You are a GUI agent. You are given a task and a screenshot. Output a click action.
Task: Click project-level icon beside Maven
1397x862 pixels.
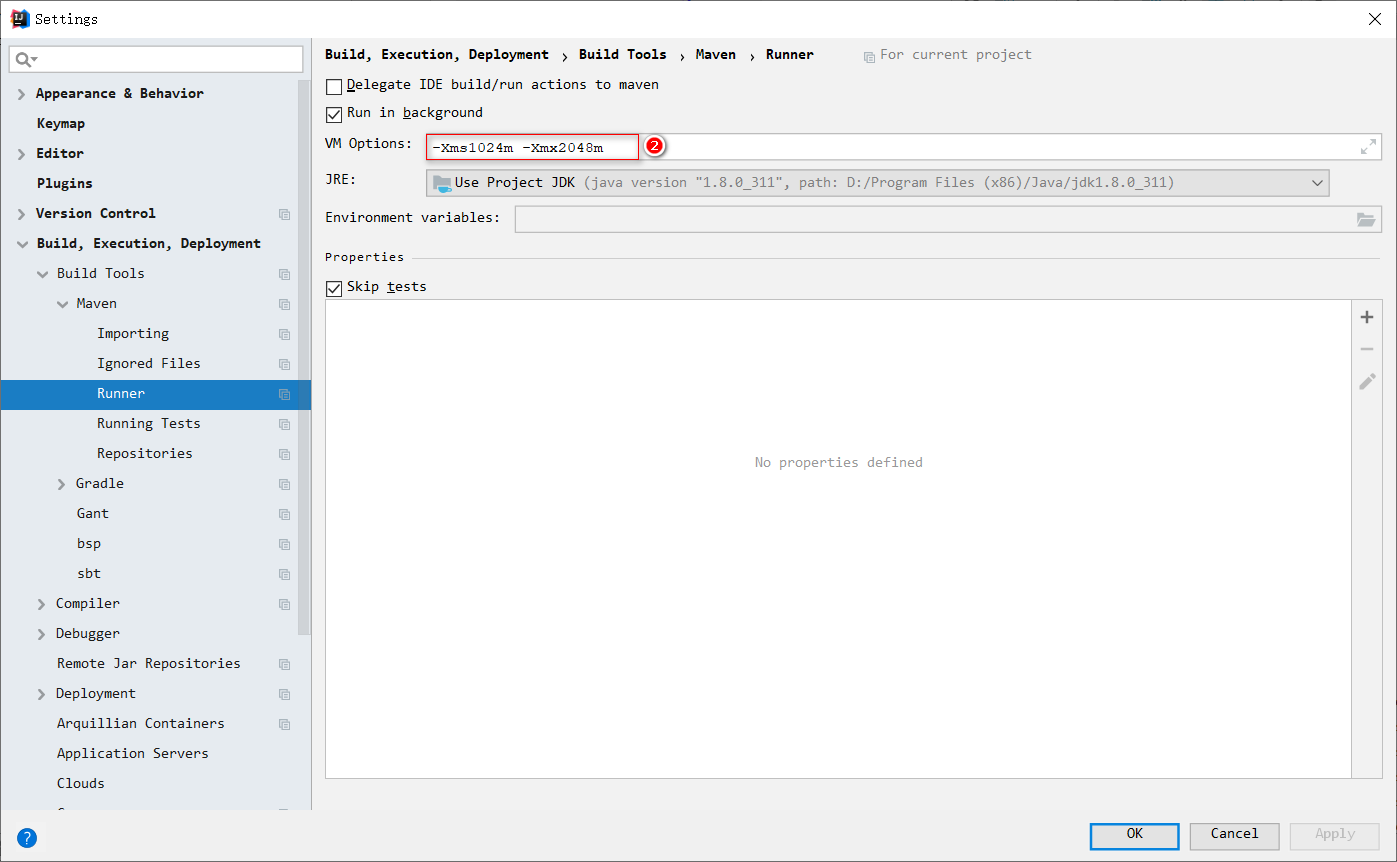285,304
